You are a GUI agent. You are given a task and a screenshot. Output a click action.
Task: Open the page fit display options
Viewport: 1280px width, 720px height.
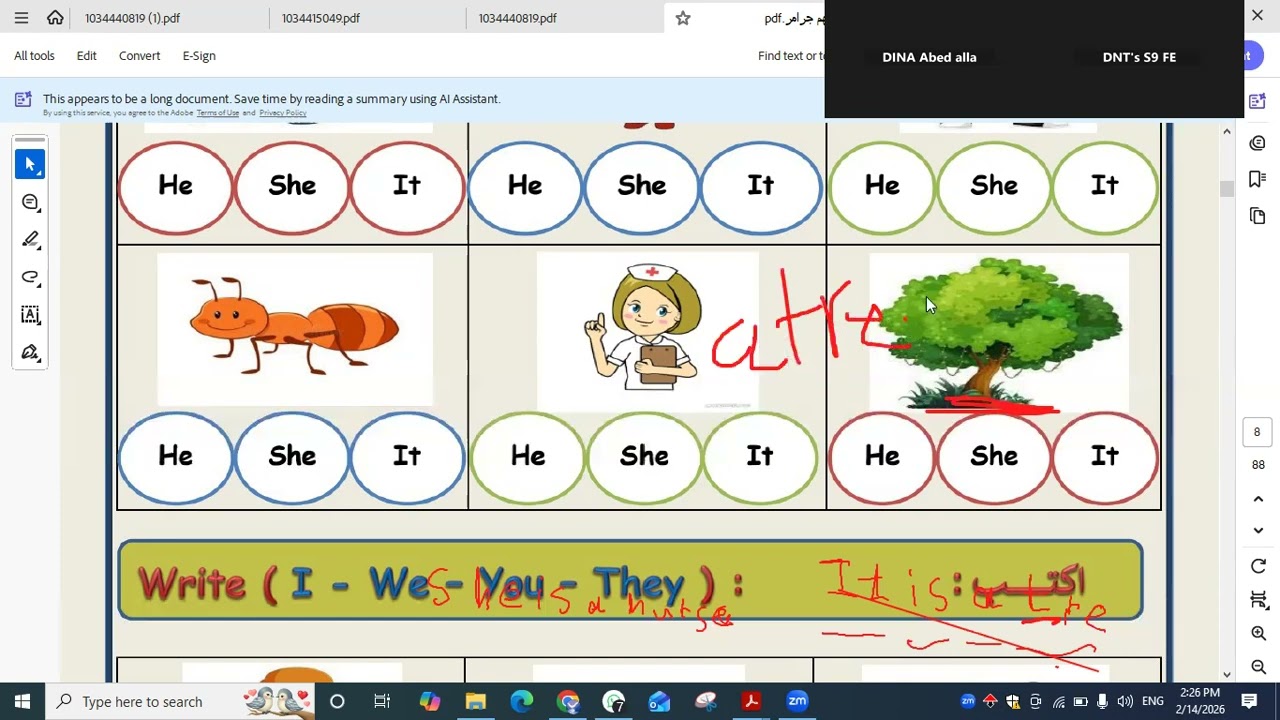coord(1258,600)
